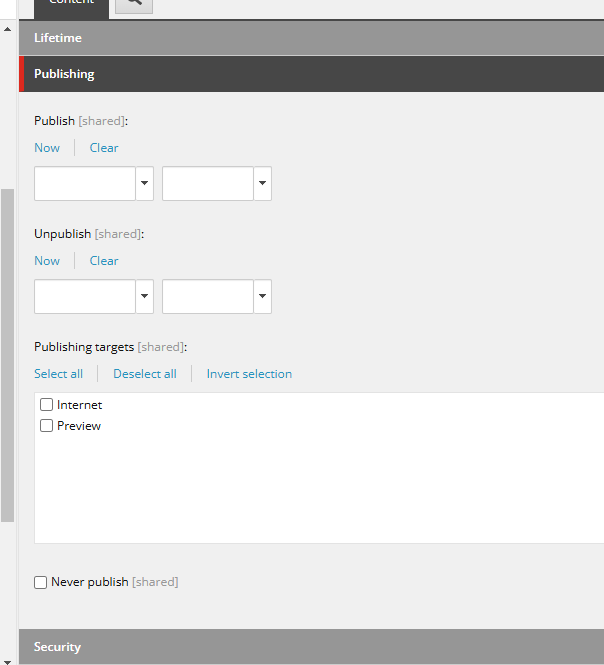Screen dimensions: 604x665
Task: Click Invert selection link
Action: click(x=249, y=374)
